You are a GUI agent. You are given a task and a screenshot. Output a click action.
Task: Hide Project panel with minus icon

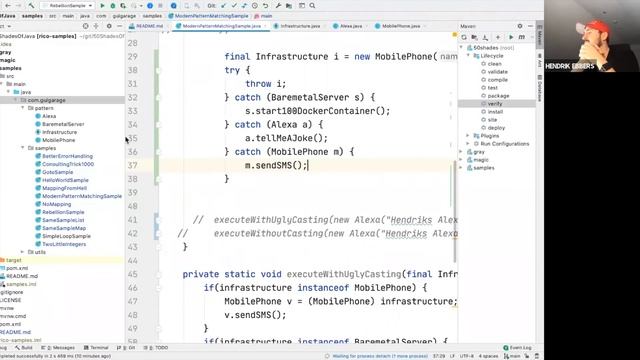(x=119, y=26)
